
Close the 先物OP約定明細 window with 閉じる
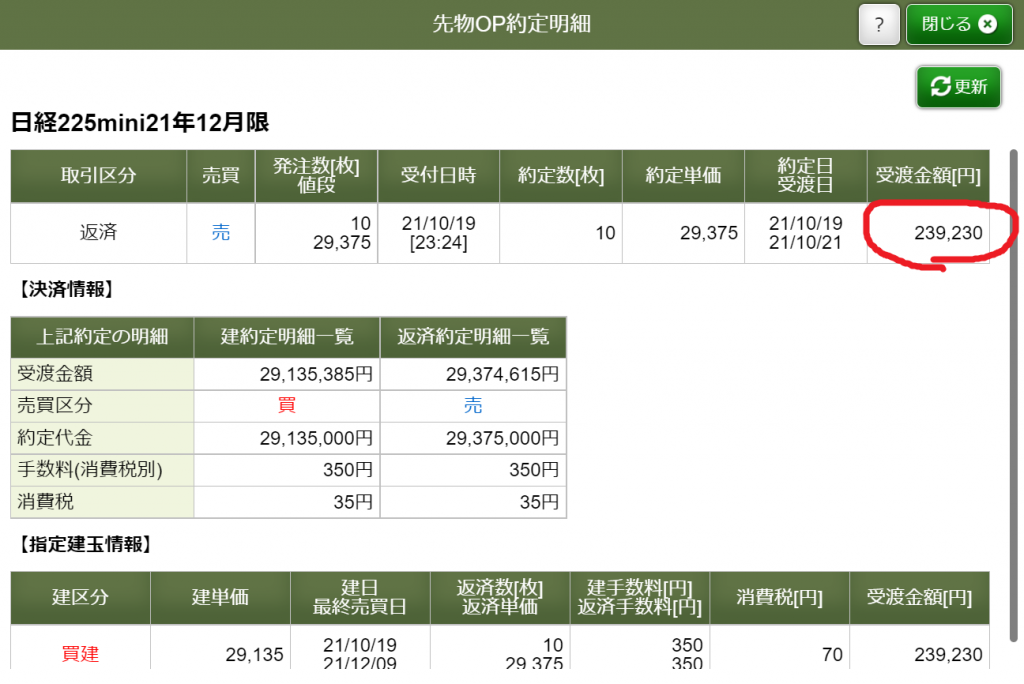(959, 25)
